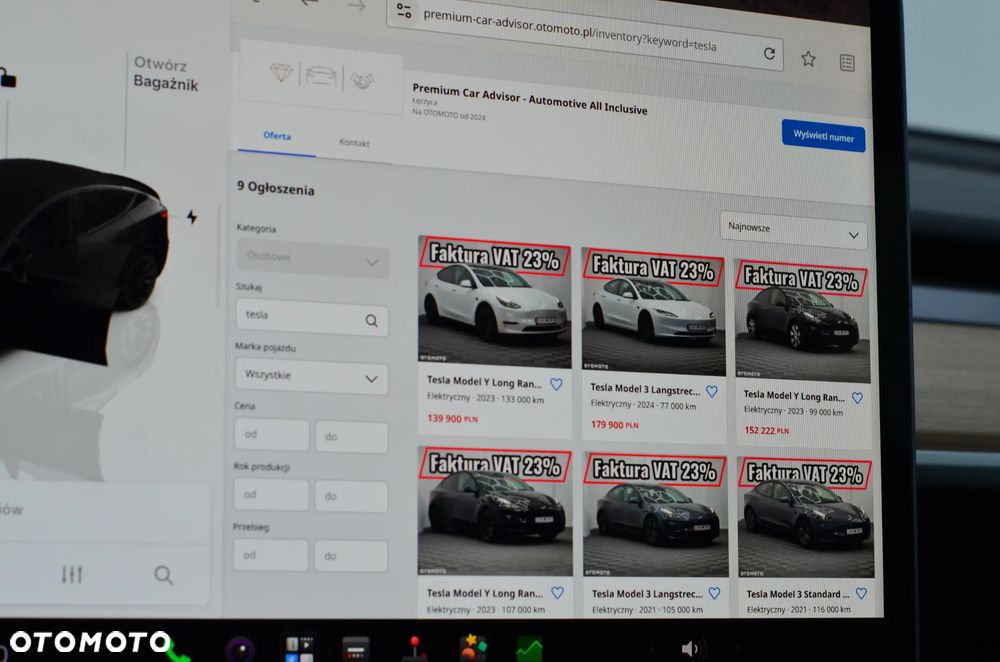The height and width of the screenshot is (662, 1000).
Task: Open the Najnowsze sort dropdown
Action: (793, 230)
